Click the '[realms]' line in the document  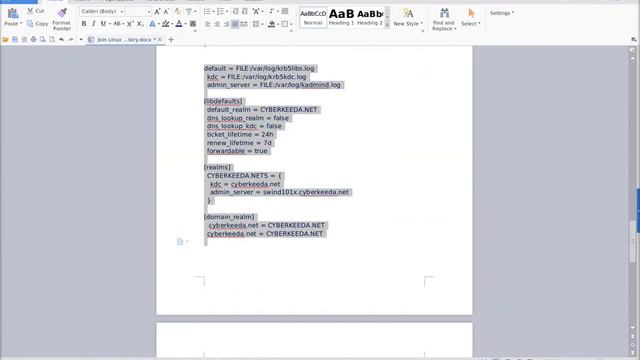pyautogui.click(x=217, y=167)
